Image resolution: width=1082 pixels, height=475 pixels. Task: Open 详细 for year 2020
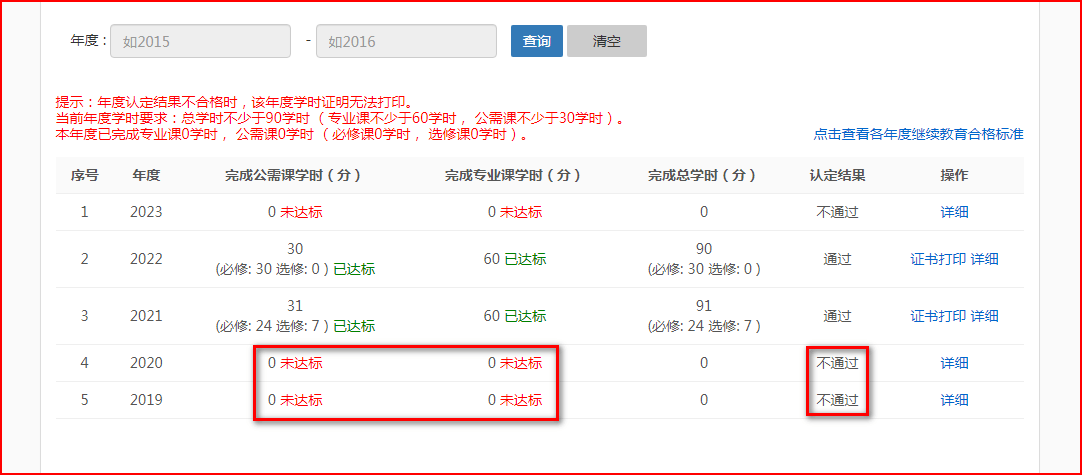pos(954,362)
